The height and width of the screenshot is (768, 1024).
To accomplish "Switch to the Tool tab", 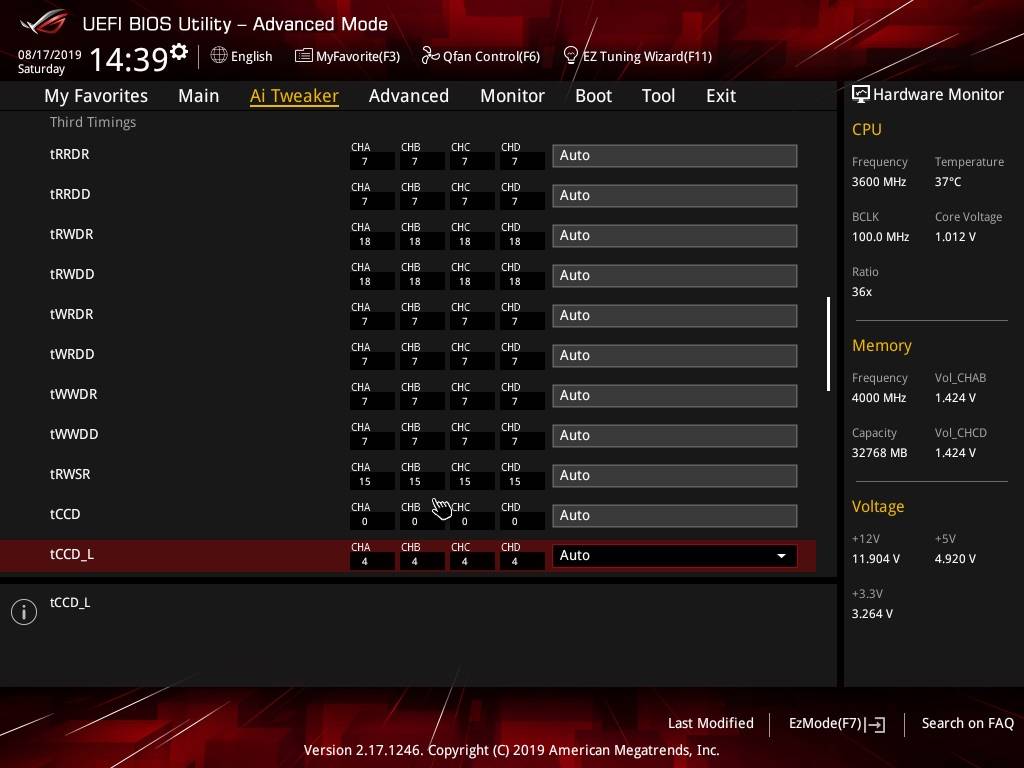I will (x=658, y=96).
